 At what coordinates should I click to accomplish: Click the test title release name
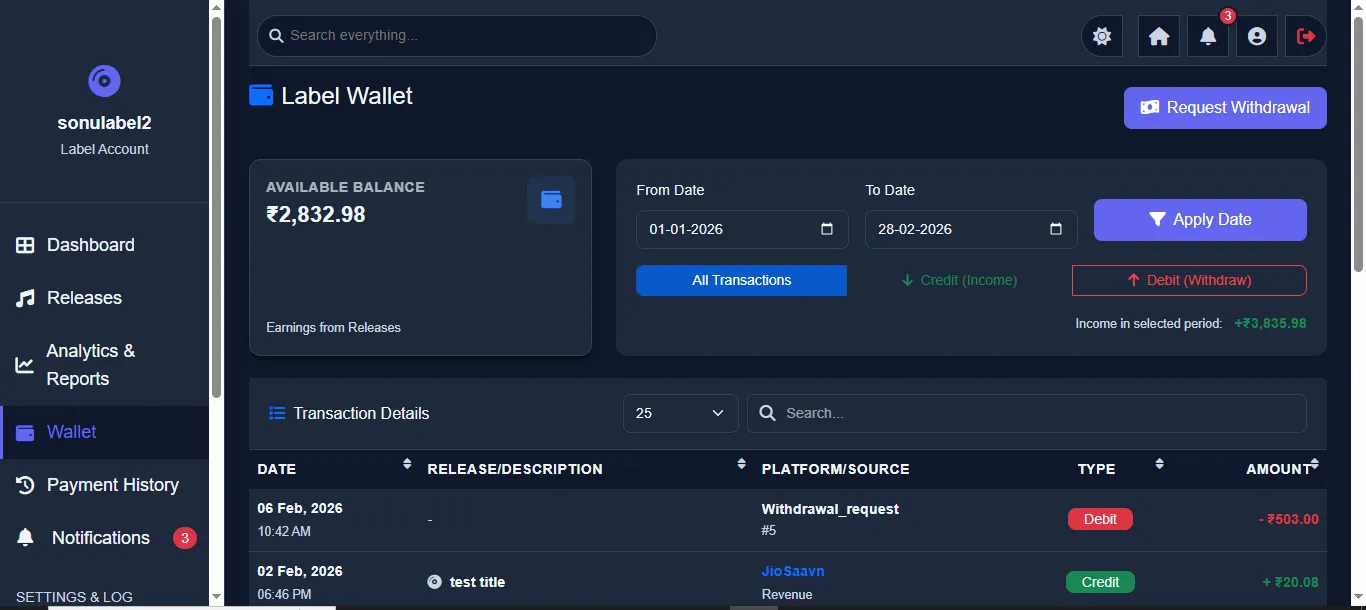[x=477, y=582]
